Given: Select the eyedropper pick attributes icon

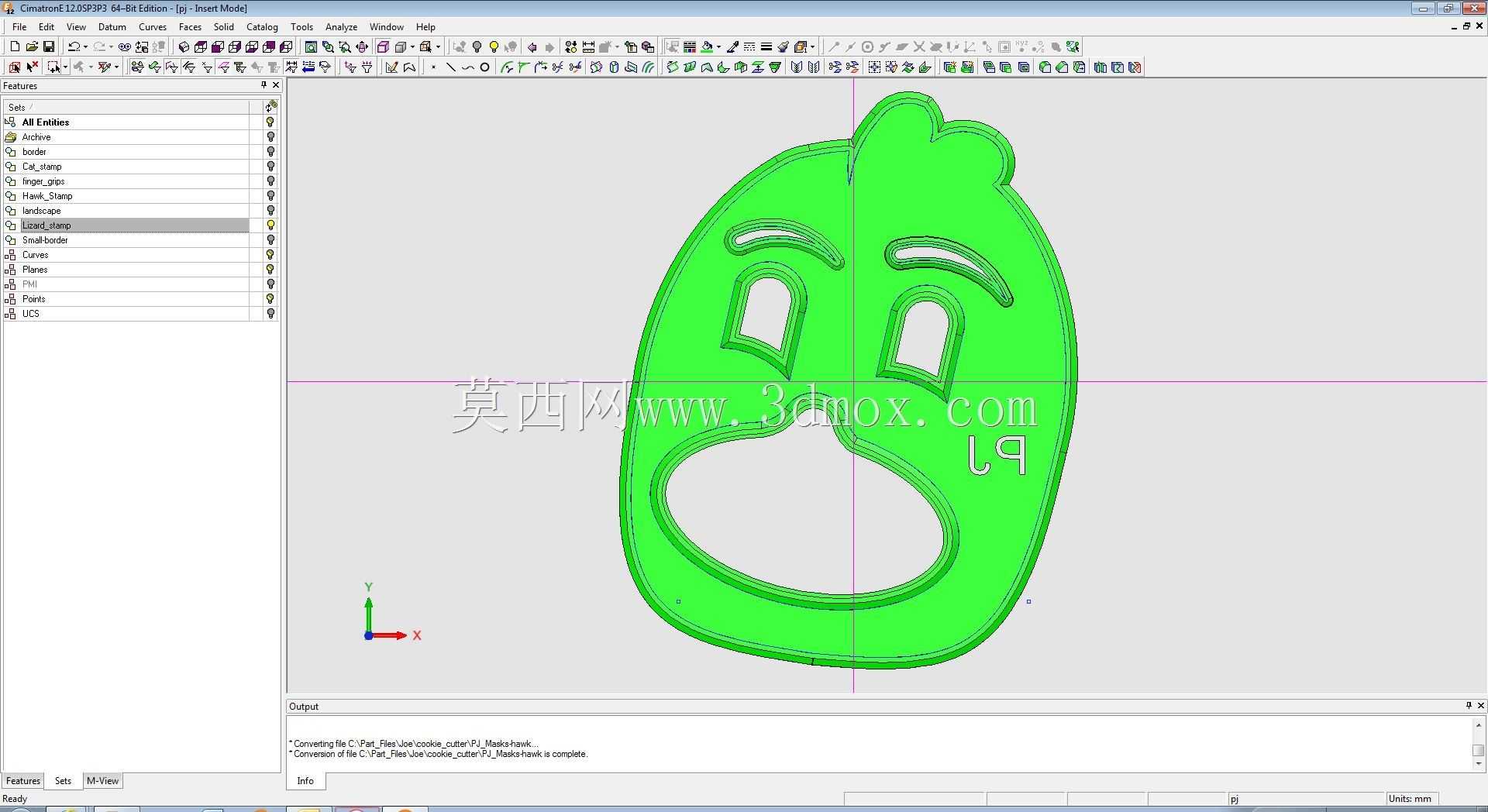Looking at the screenshot, I should tap(732, 46).
